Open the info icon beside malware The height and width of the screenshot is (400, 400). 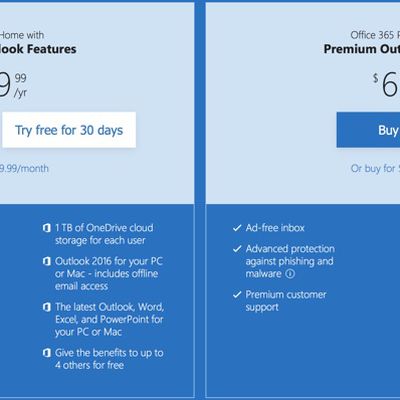click(x=290, y=274)
